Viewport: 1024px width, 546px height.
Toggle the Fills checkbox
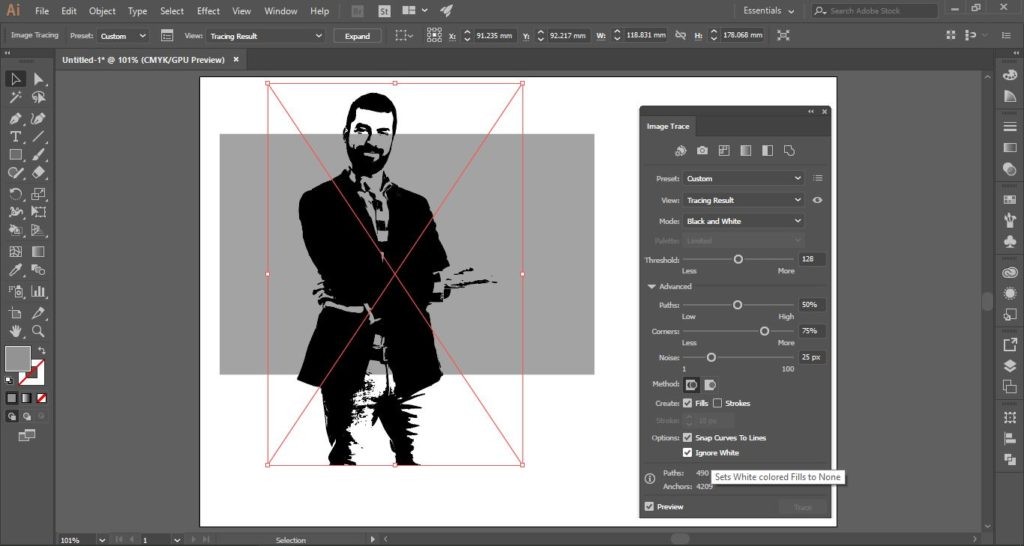[688, 403]
